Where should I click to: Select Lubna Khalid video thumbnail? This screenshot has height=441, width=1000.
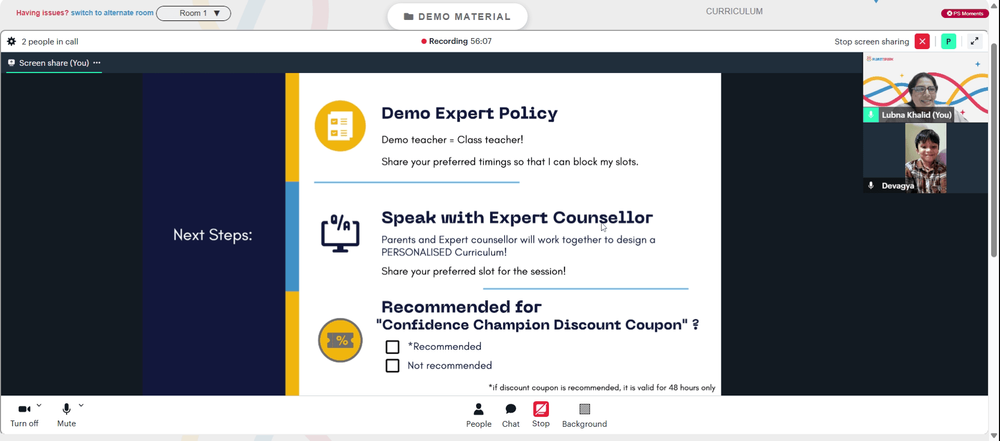(x=925, y=87)
